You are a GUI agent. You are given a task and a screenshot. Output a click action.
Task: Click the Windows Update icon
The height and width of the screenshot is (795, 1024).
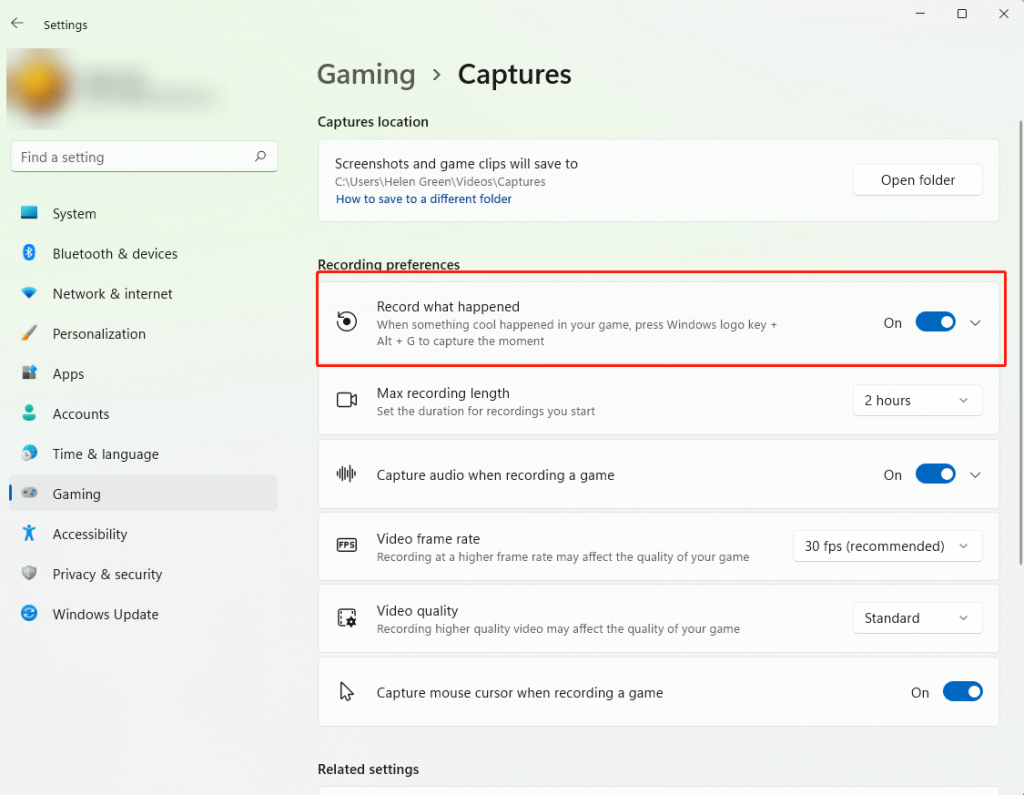pyautogui.click(x=30, y=614)
